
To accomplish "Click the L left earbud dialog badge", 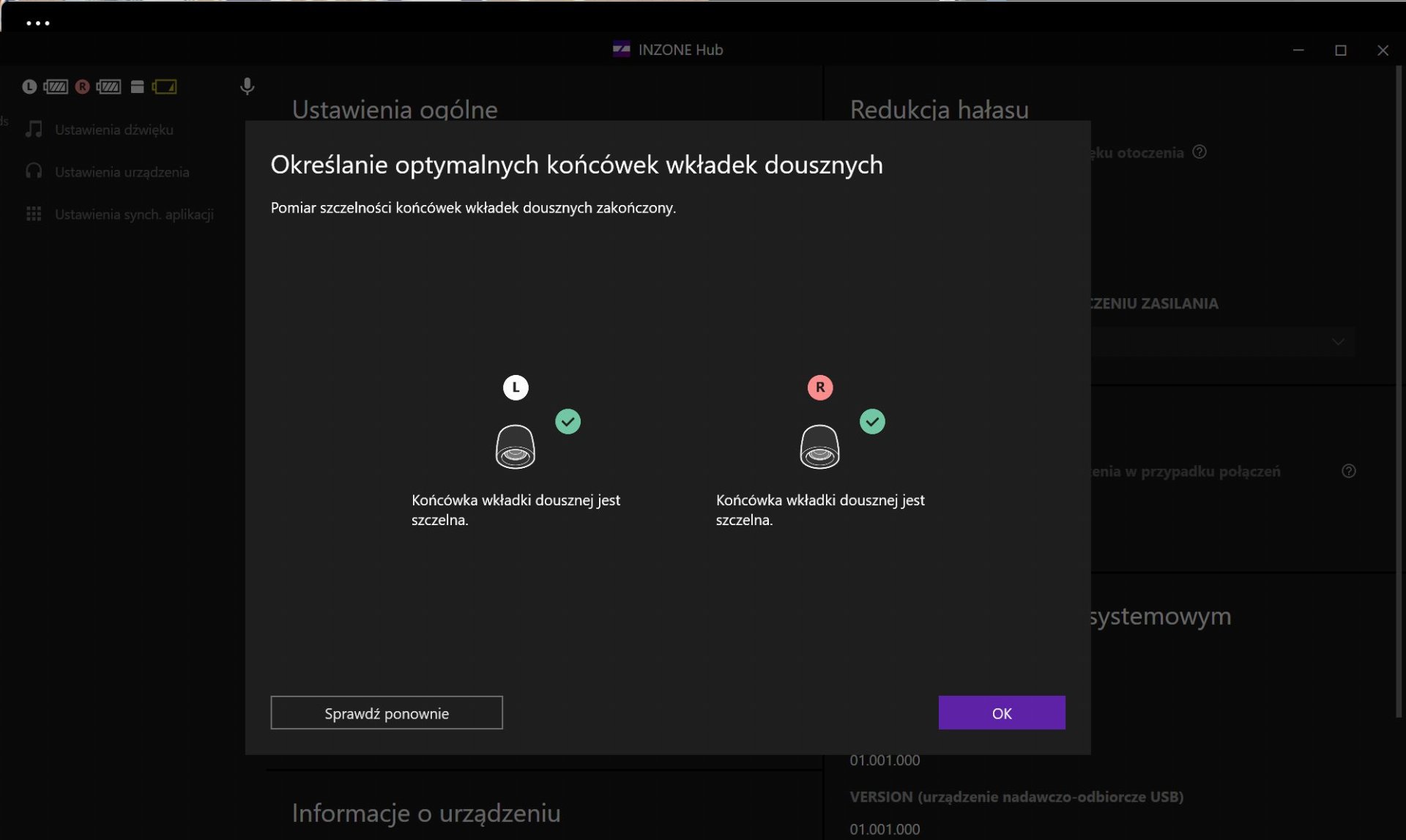I will tap(516, 387).
